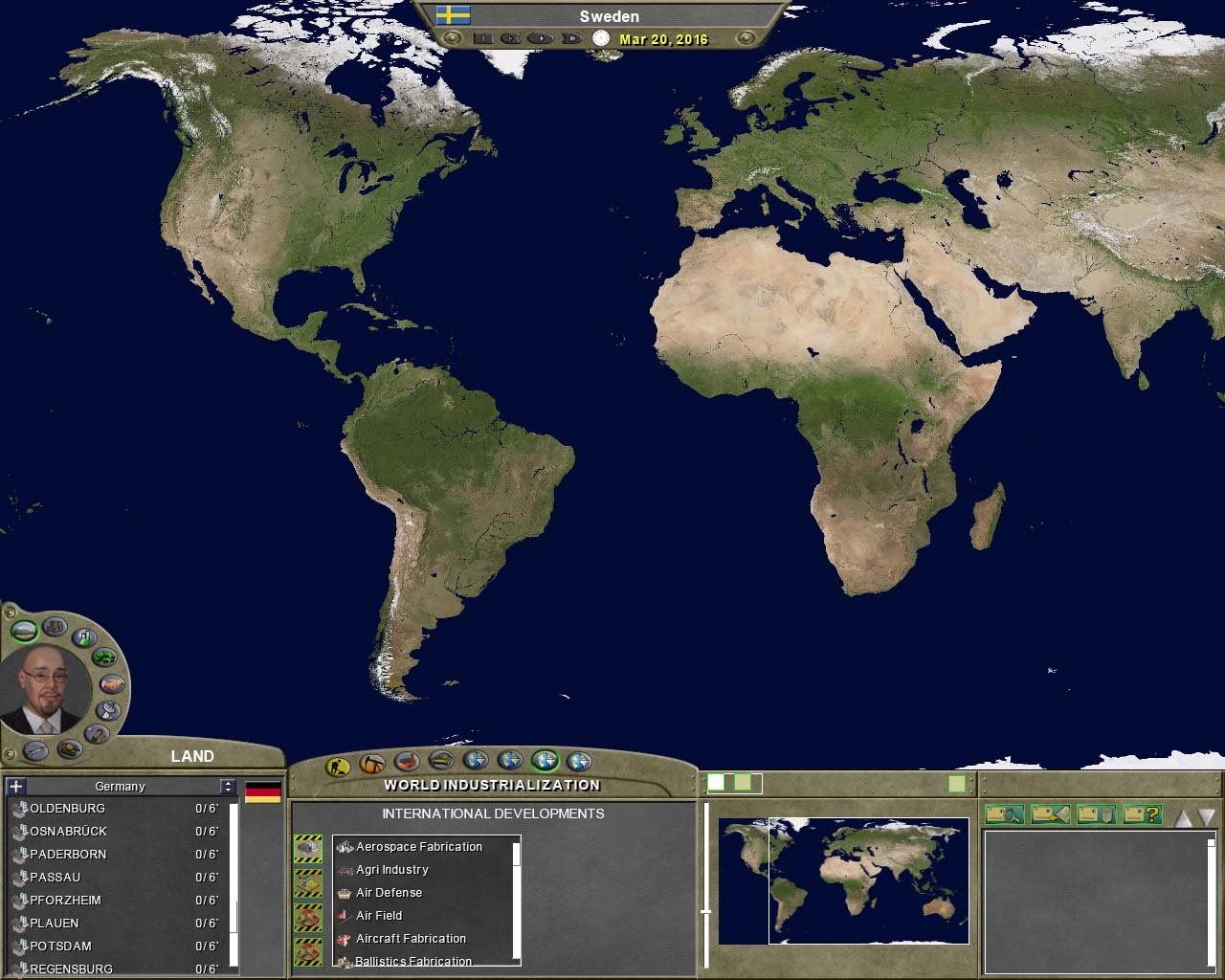Screen dimensions: 1225x980
Task: Click the green tank icon in leader wheel
Action: [103, 657]
